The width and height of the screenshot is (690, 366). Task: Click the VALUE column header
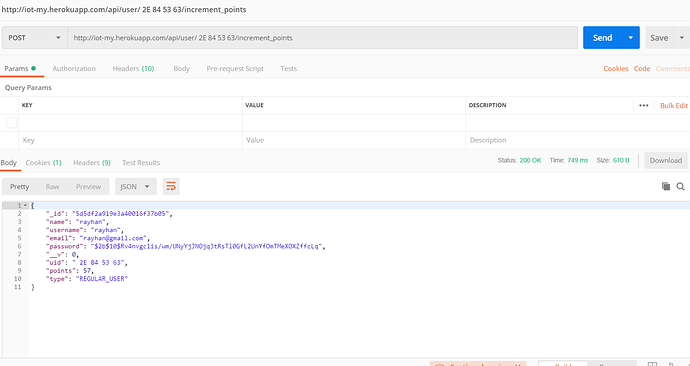pyautogui.click(x=254, y=106)
